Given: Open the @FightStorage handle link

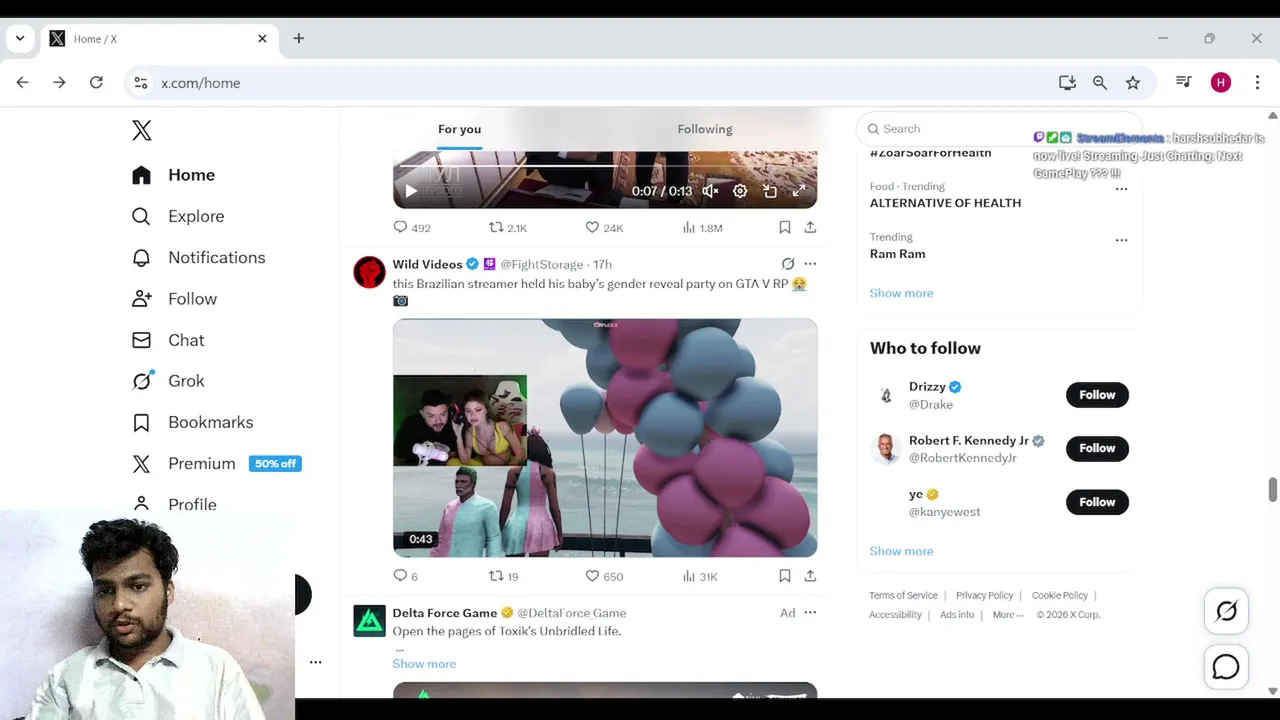Looking at the screenshot, I should 541,264.
